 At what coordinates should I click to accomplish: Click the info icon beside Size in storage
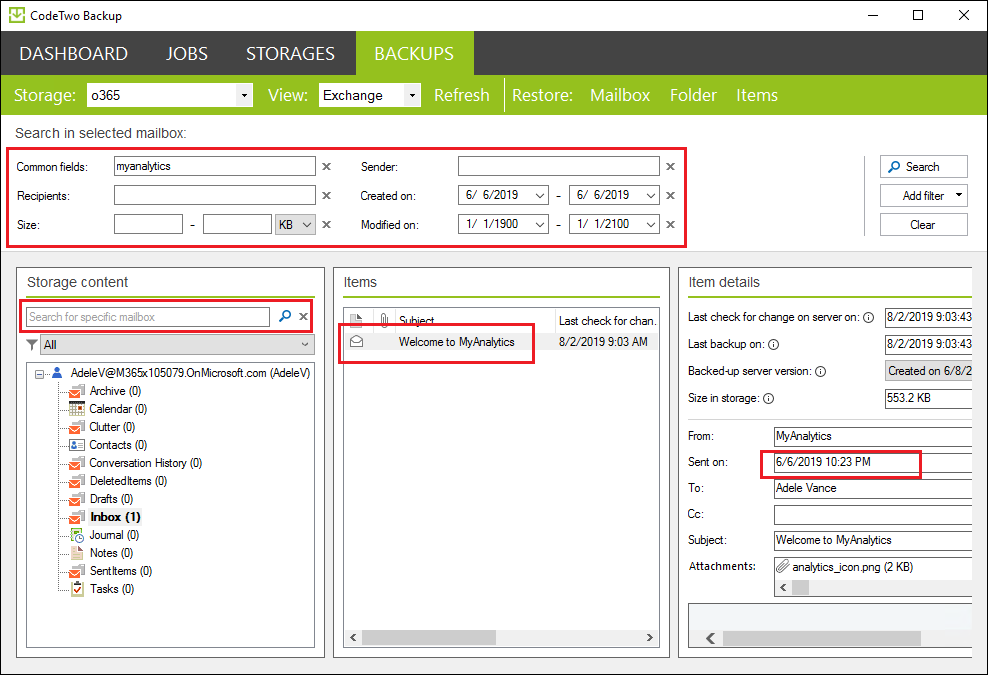(769, 398)
